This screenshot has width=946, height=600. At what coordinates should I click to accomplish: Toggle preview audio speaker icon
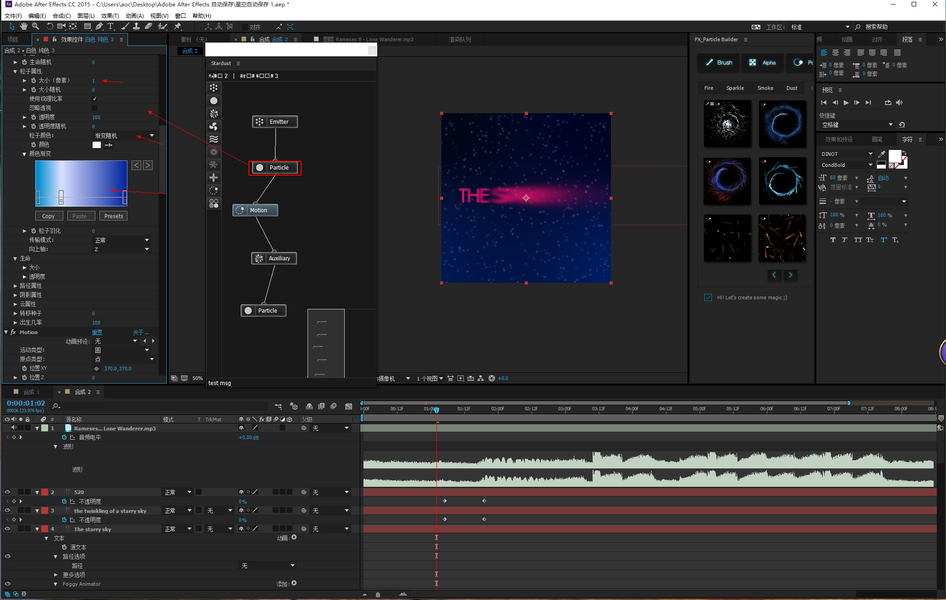click(899, 103)
